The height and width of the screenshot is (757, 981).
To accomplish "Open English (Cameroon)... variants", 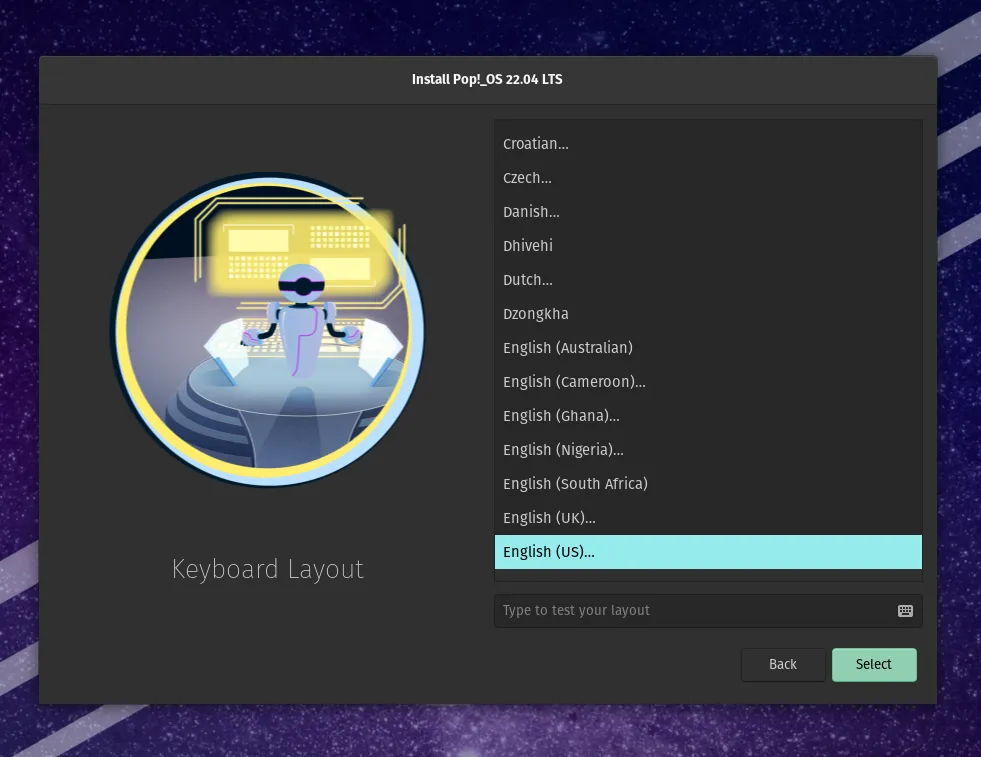I will 574,382.
